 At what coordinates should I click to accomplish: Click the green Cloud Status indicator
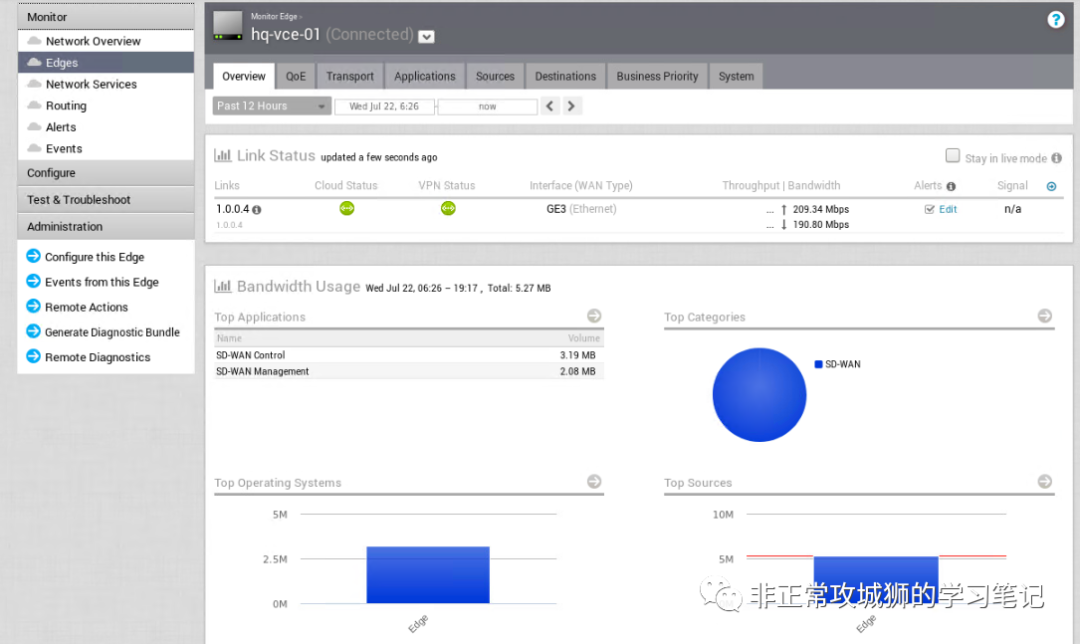pyautogui.click(x=347, y=208)
